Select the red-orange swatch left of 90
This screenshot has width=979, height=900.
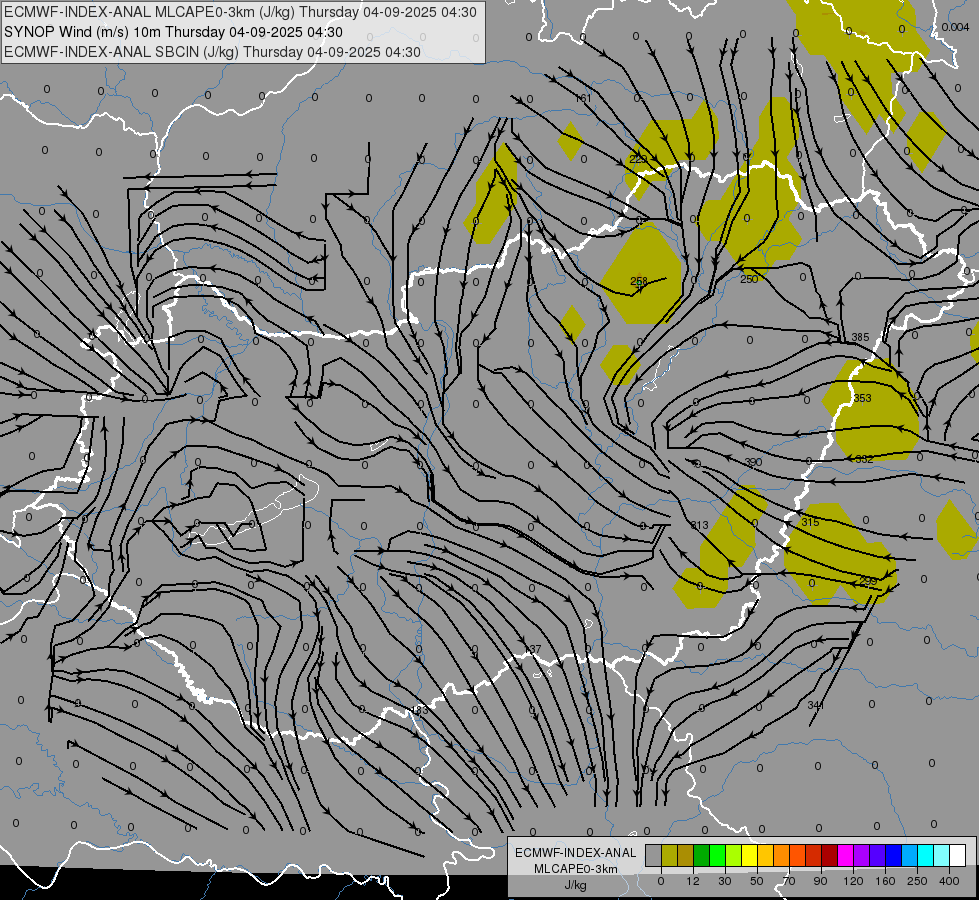click(x=797, y=855)
